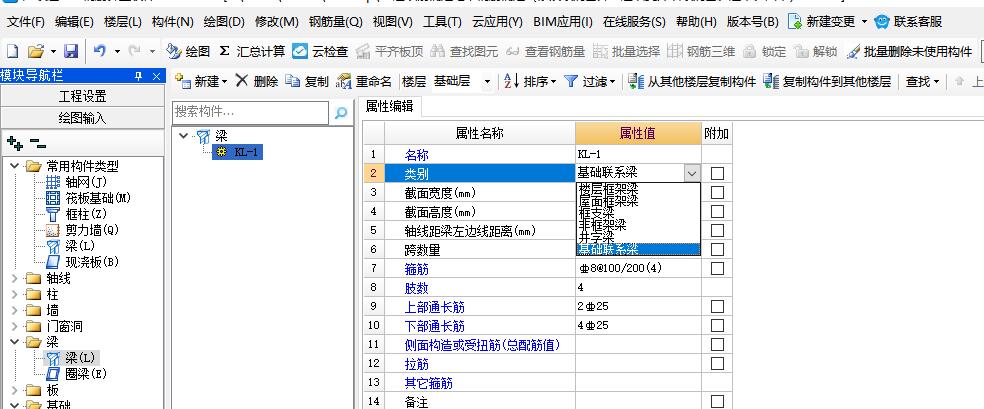
Task: Click the 新建变更 button
Action: tap(821, 21)
